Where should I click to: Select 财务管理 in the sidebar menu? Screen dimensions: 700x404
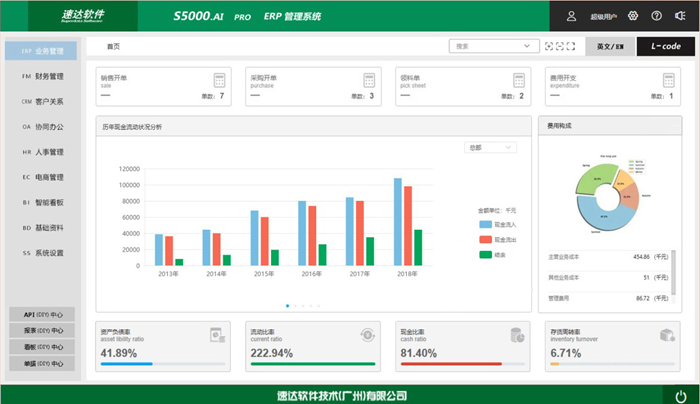click(42, 75)
